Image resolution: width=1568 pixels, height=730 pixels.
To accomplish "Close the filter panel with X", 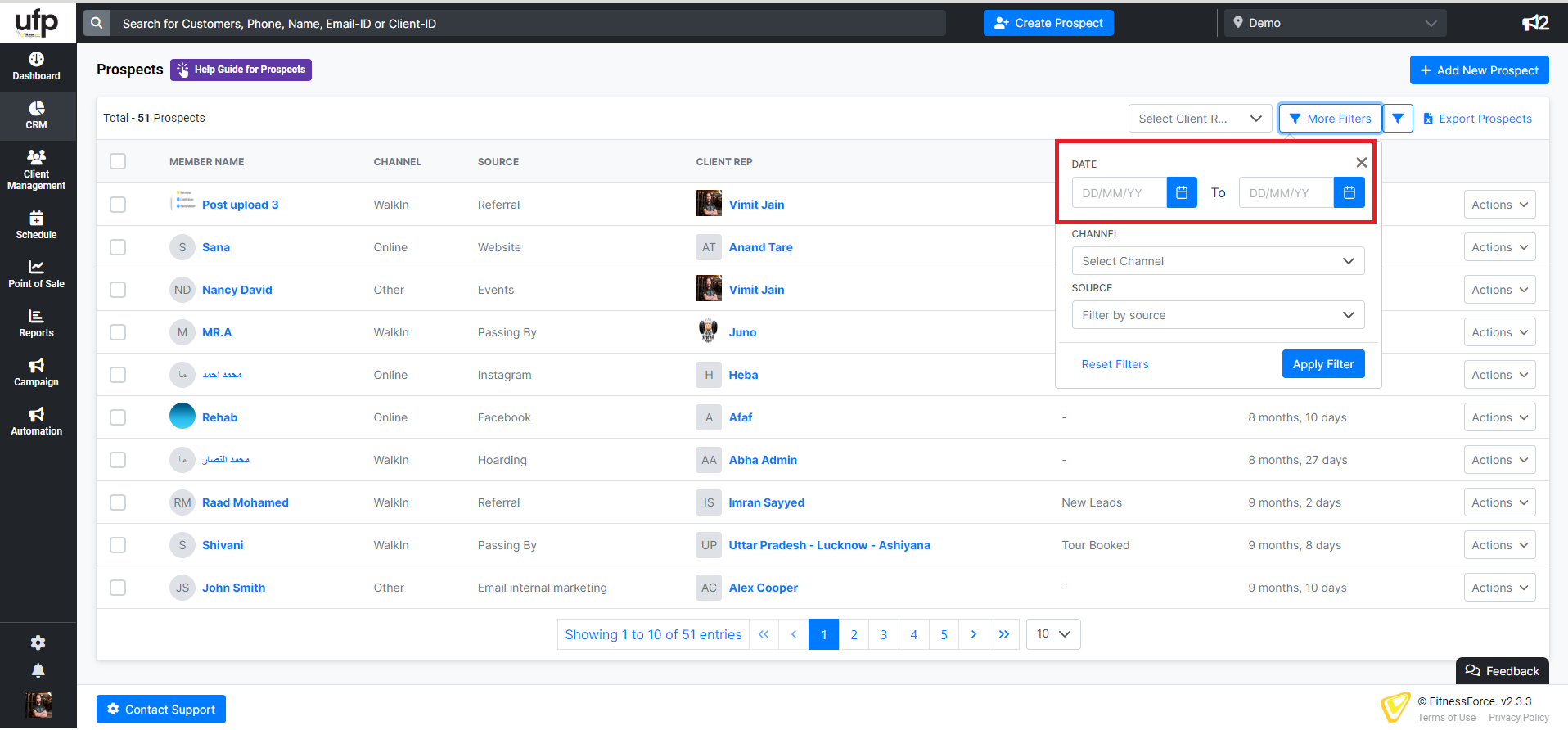I will [1361, 163].
